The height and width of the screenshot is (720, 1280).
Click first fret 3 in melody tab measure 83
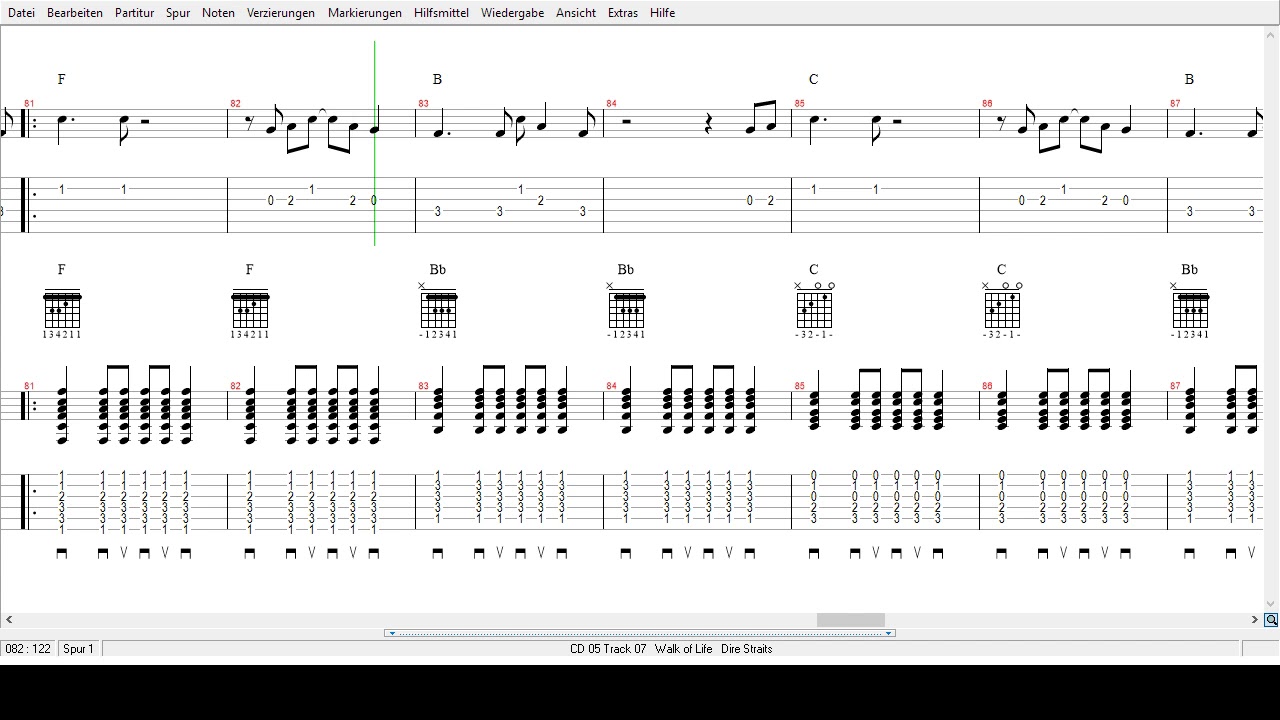coord(438,212)
